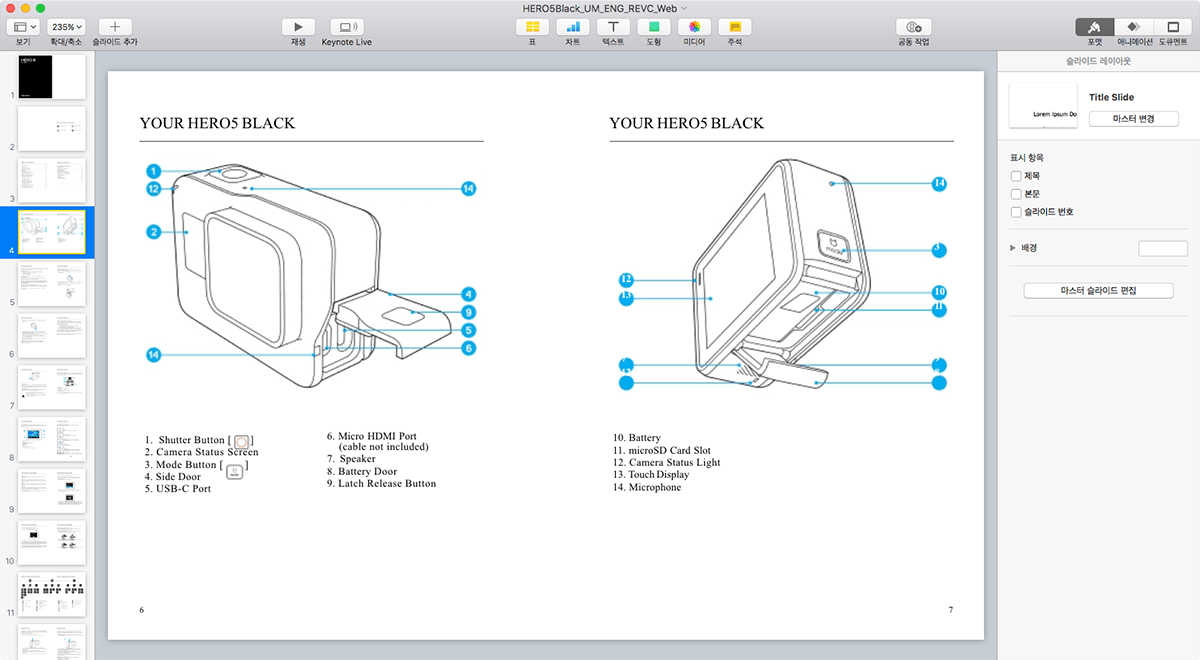Add a new slide with the plus button
Viewport: 1200px width, 660px height.
tap(115, 26)
